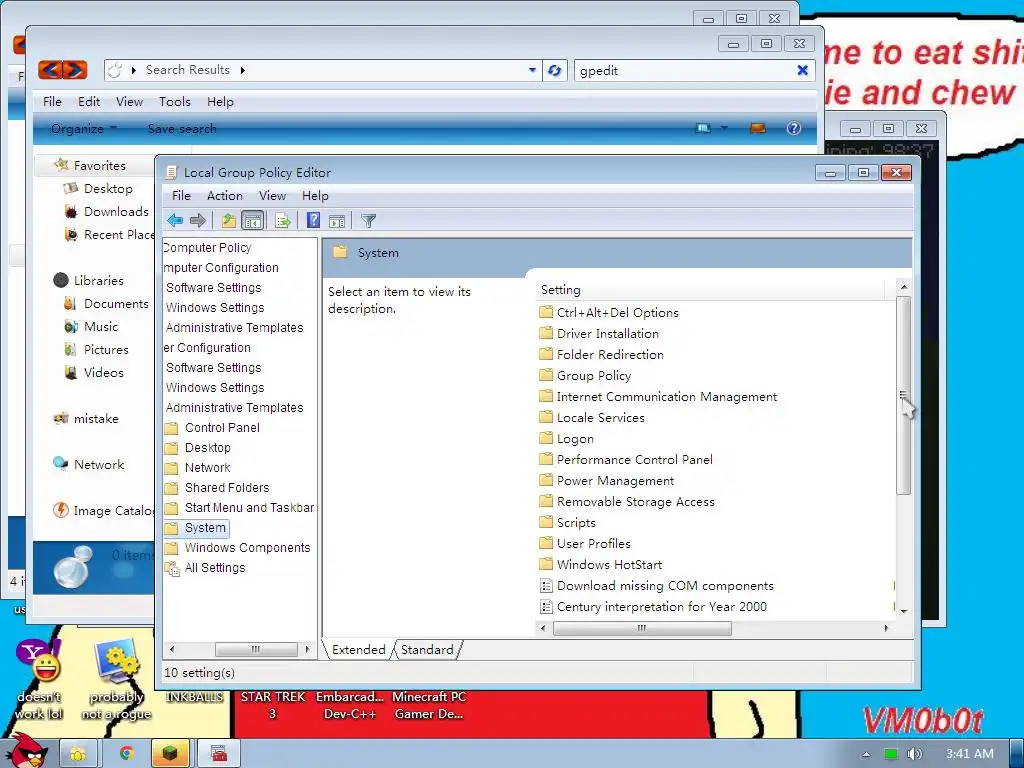Toggle the show/hide action pane icon
1024x768 pixels.
[x=337, y=221]
